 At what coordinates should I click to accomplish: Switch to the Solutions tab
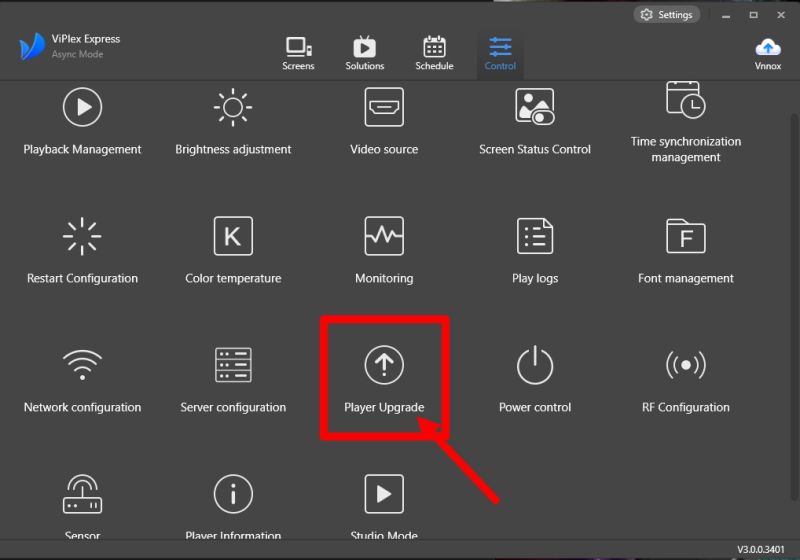pos(364,54)
